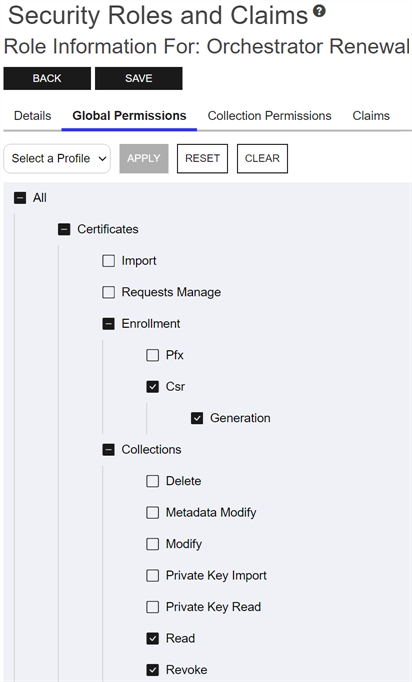Check the Delete collections checkbox
The height and width of the screenshot is (682, 412).
tap(153, 481)
